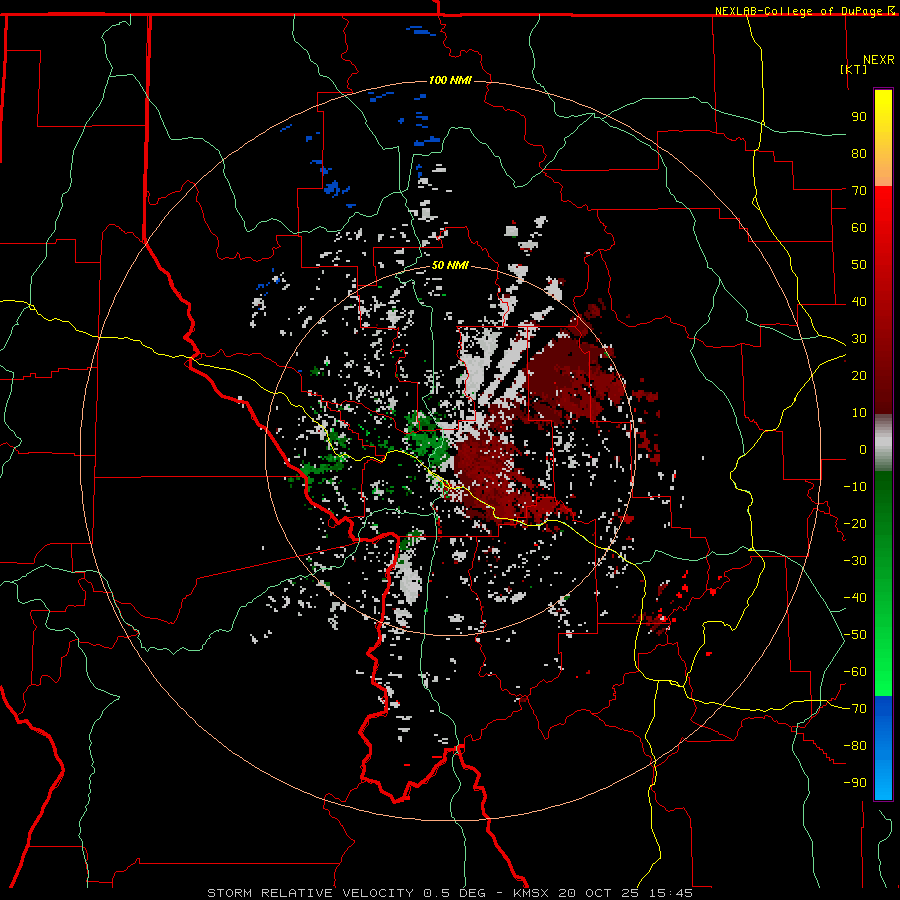The width and height of the screenshot is (900, 900).
Task: Click the KMSX 20 OCT 25 15:45 timestamp
Action: point(603,893)
